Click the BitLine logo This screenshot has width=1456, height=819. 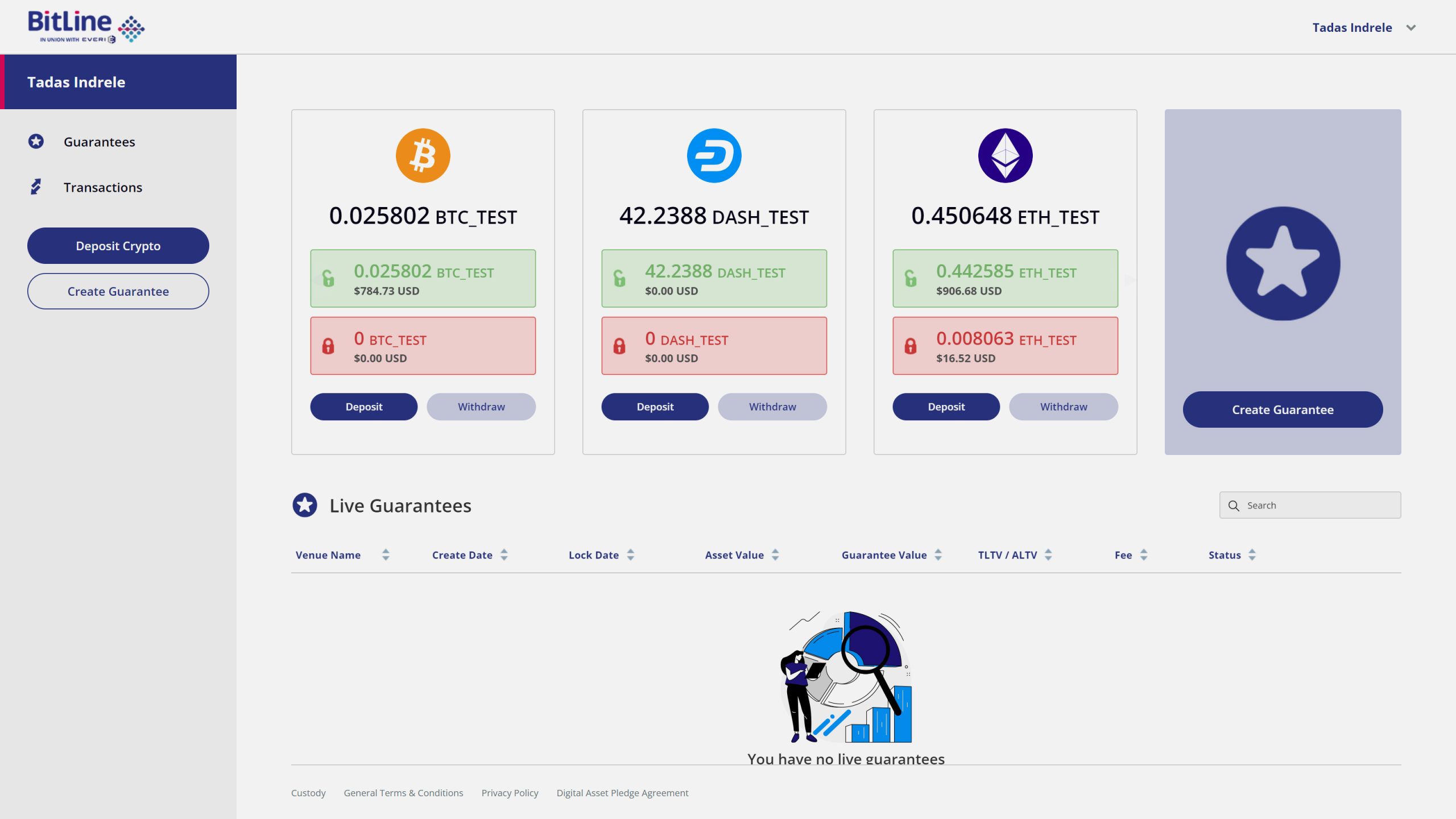[86, 27]
